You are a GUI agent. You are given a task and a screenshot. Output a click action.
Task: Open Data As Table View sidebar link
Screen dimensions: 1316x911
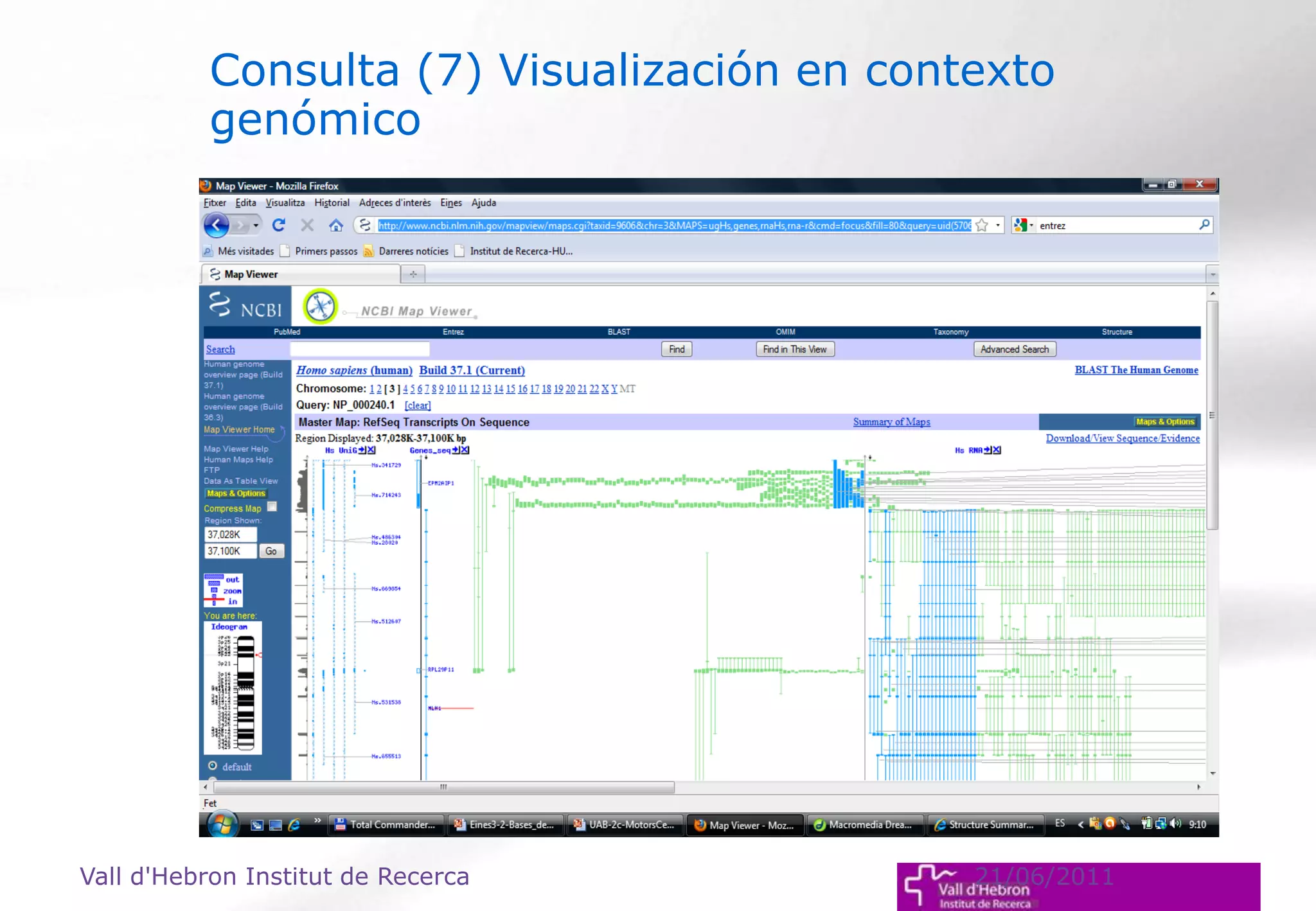pos(241,481)
